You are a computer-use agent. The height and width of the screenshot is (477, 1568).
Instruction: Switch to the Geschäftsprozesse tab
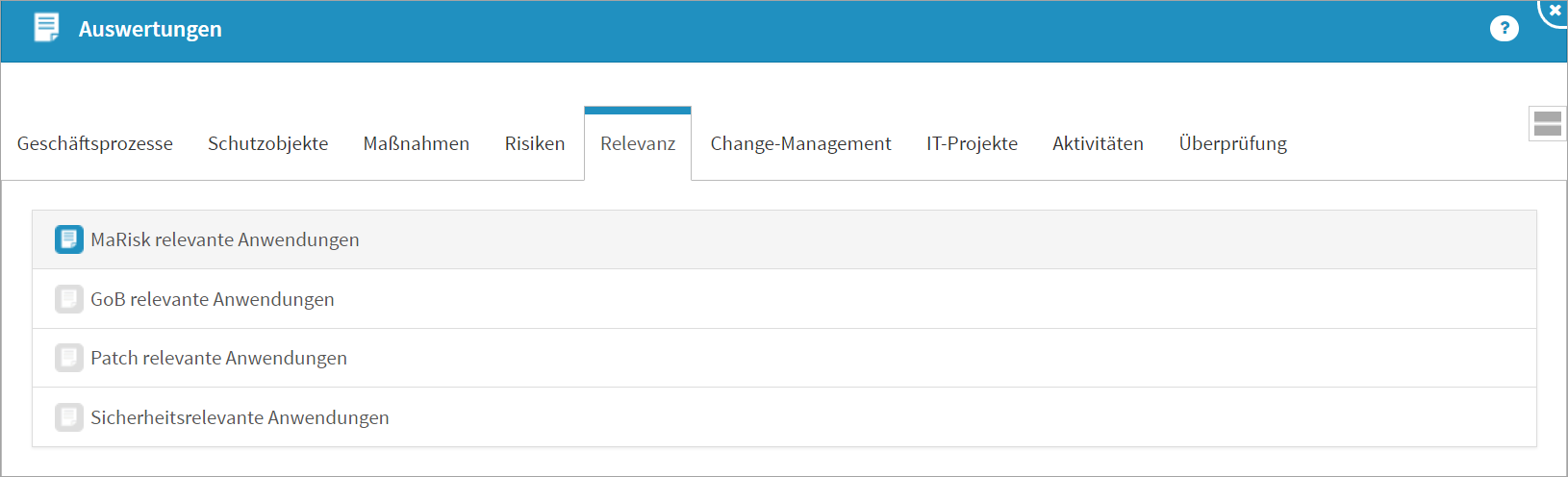point(95,143)
